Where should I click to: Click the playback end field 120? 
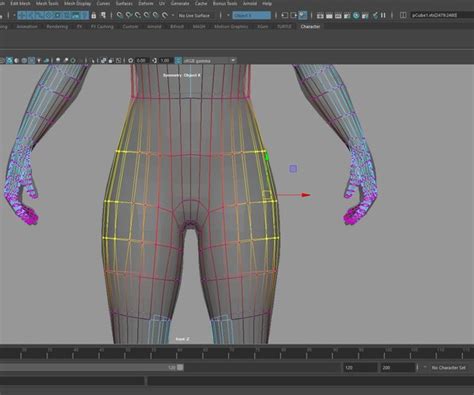pos(360,367)
